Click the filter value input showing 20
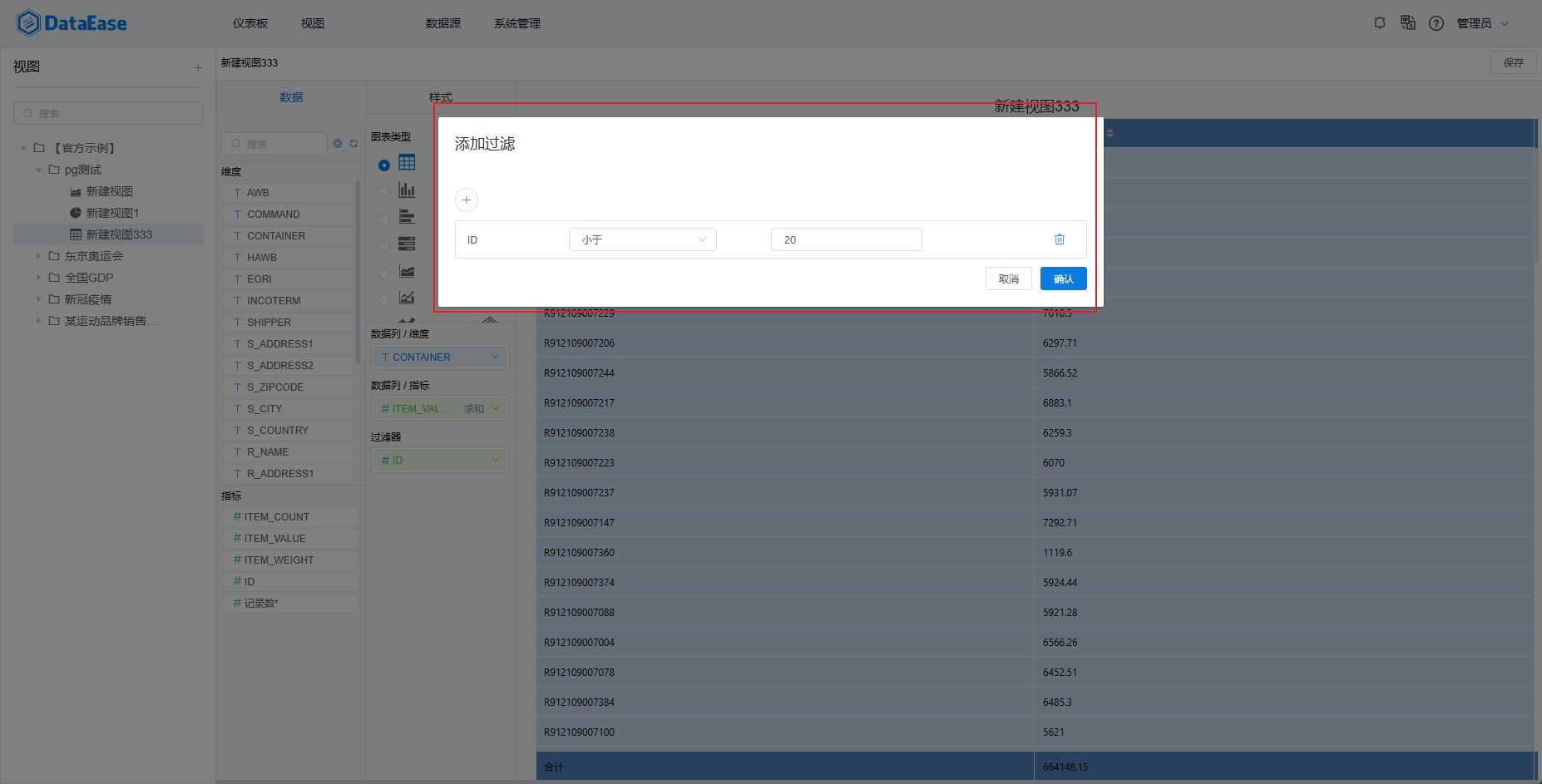 coord(846,239)
